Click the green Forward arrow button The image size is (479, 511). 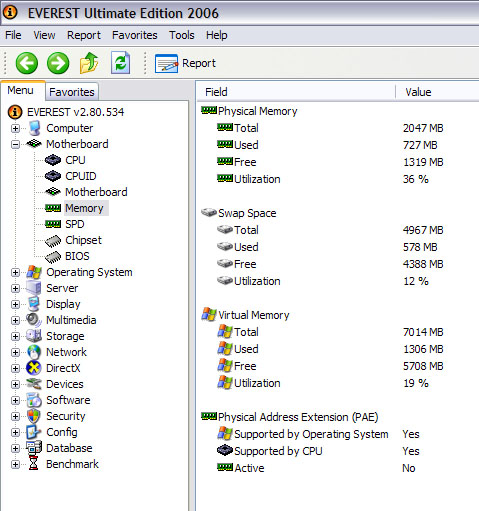(58, 63)
